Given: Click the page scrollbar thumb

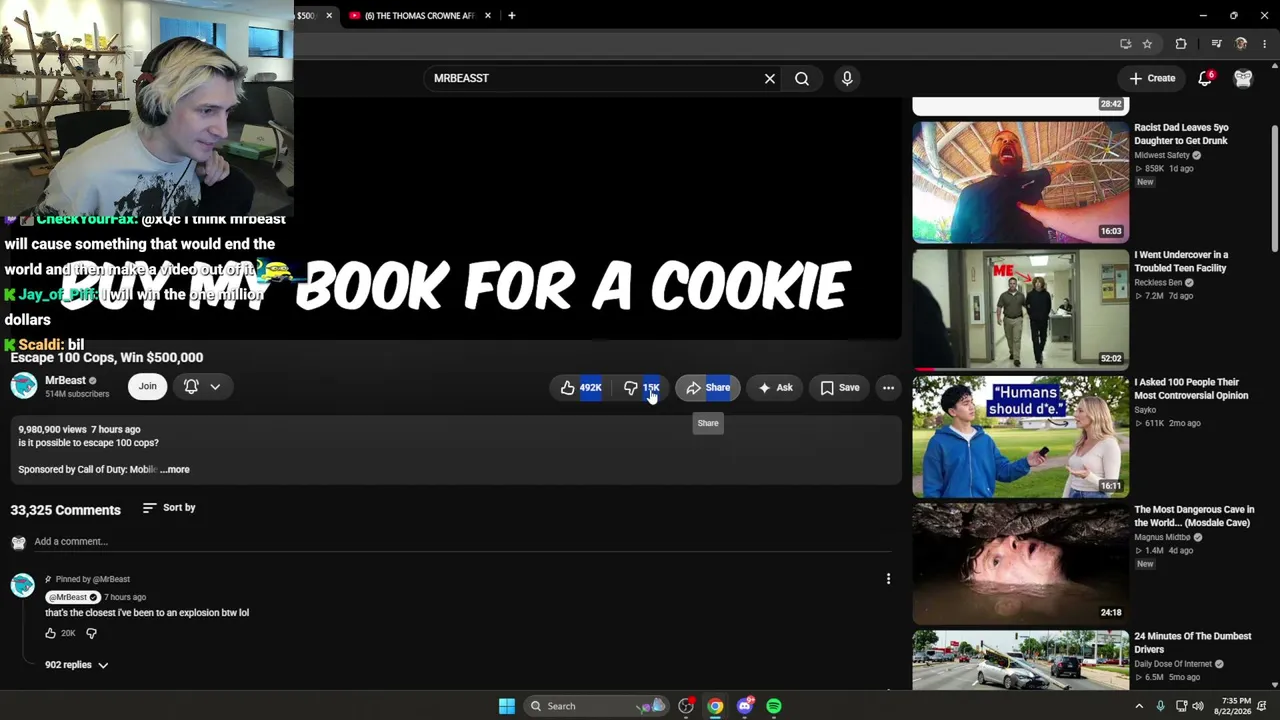Looking at the screenshot, I should pyautogui.click(x=1275, y=190).
